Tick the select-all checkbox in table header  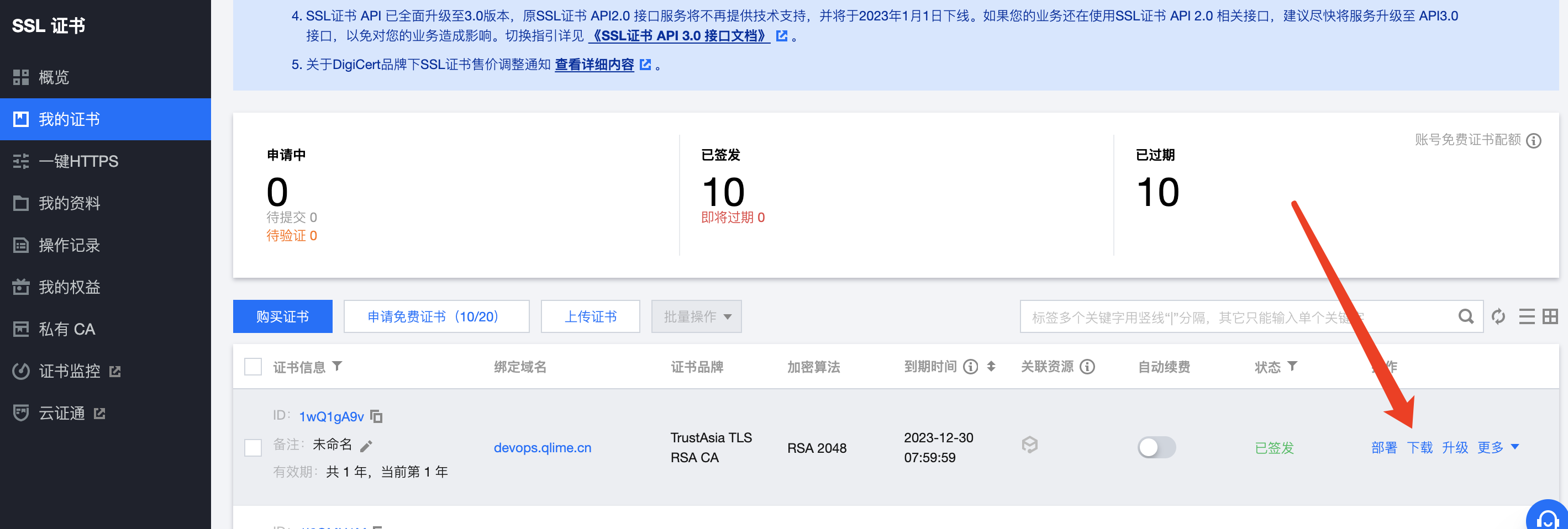(x=252, y=367)
